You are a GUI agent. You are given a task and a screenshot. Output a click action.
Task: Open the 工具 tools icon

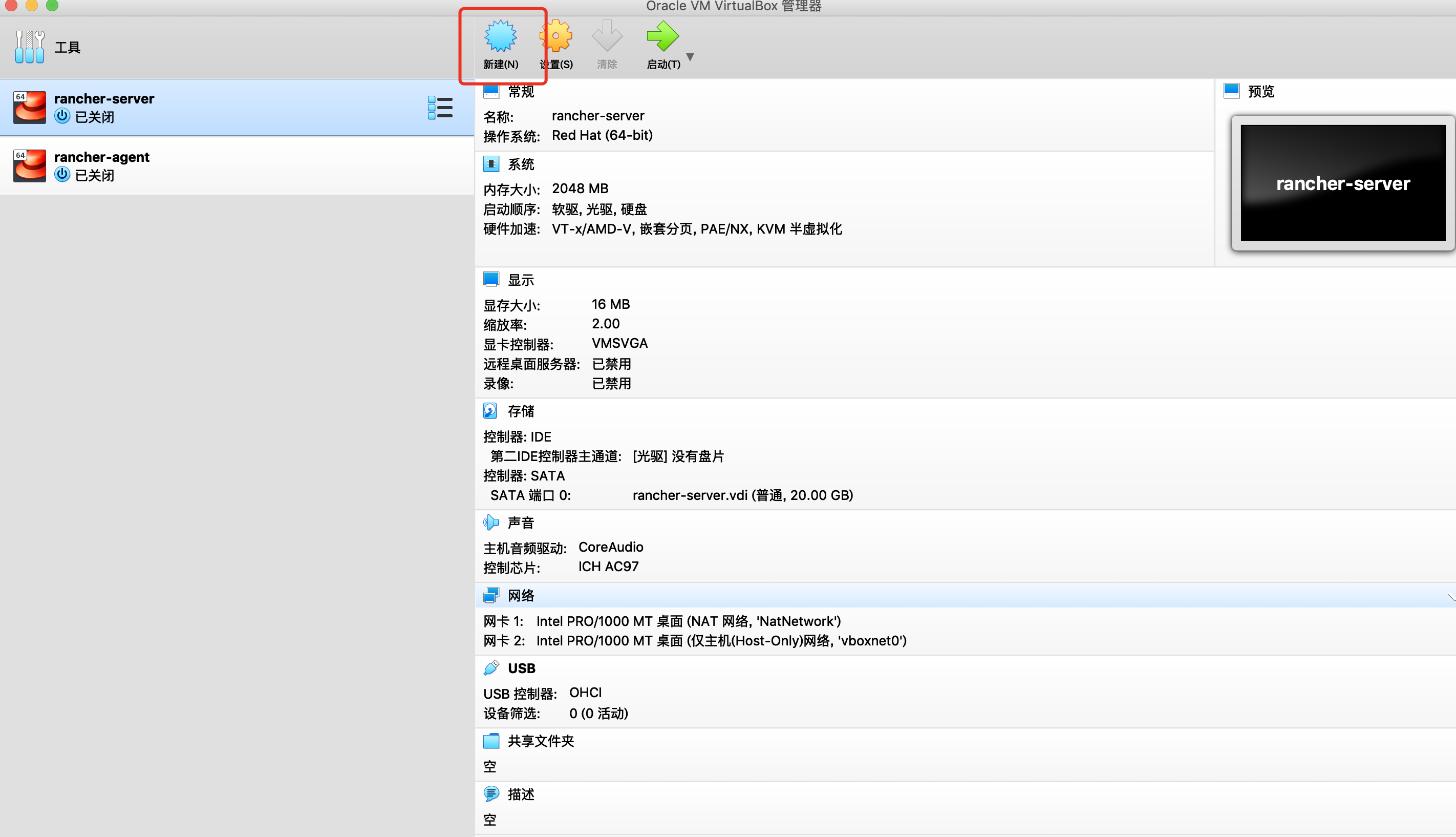(29, 47)
